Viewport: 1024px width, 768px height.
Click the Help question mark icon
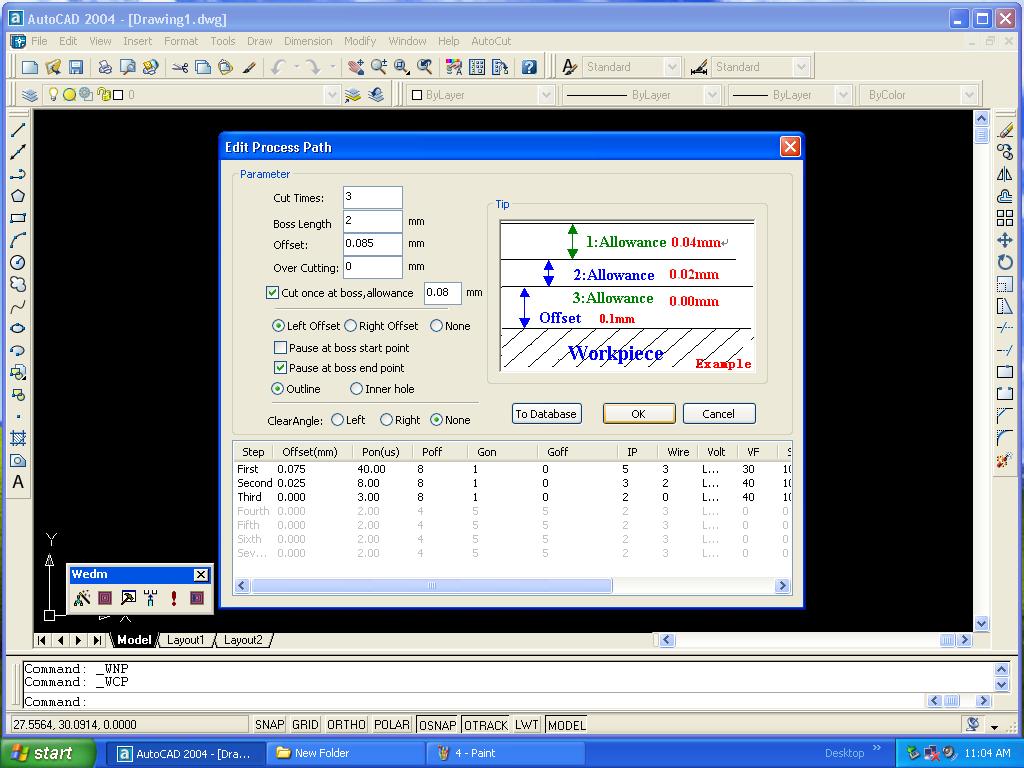(530, 67)
